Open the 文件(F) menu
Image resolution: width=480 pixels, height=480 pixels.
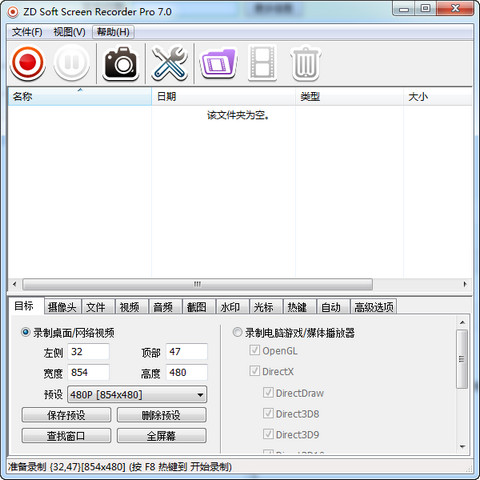click(x=27, y=32)
